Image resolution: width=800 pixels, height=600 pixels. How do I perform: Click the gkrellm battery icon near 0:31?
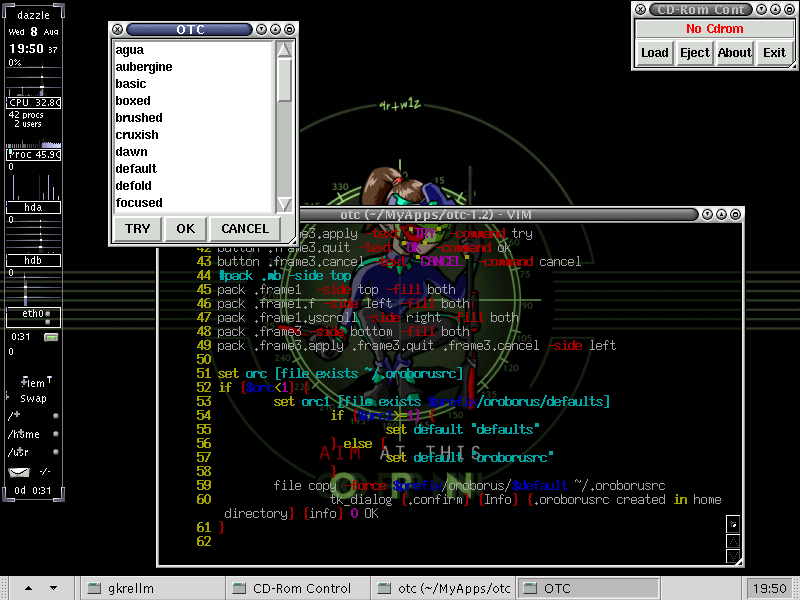click(x=51, y=337)
